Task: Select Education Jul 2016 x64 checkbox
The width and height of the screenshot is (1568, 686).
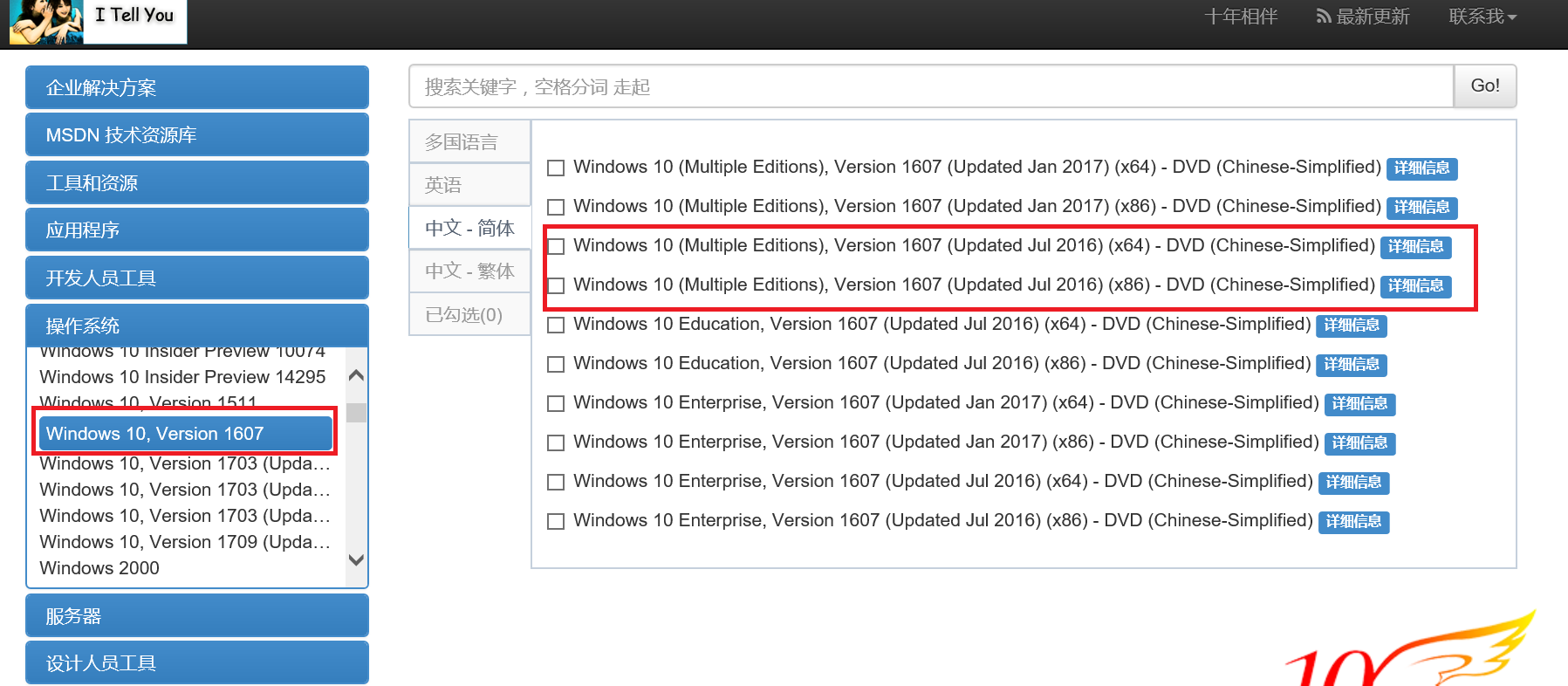Action: 556,325
